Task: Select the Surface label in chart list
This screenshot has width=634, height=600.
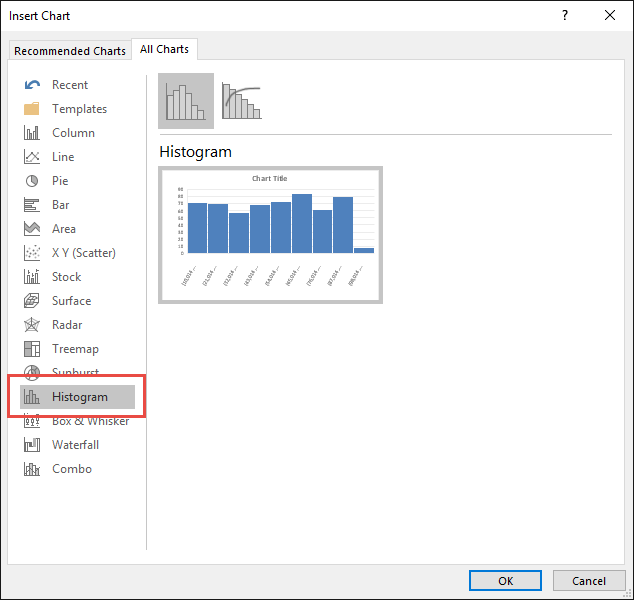Action: click(x=72, y=301)
